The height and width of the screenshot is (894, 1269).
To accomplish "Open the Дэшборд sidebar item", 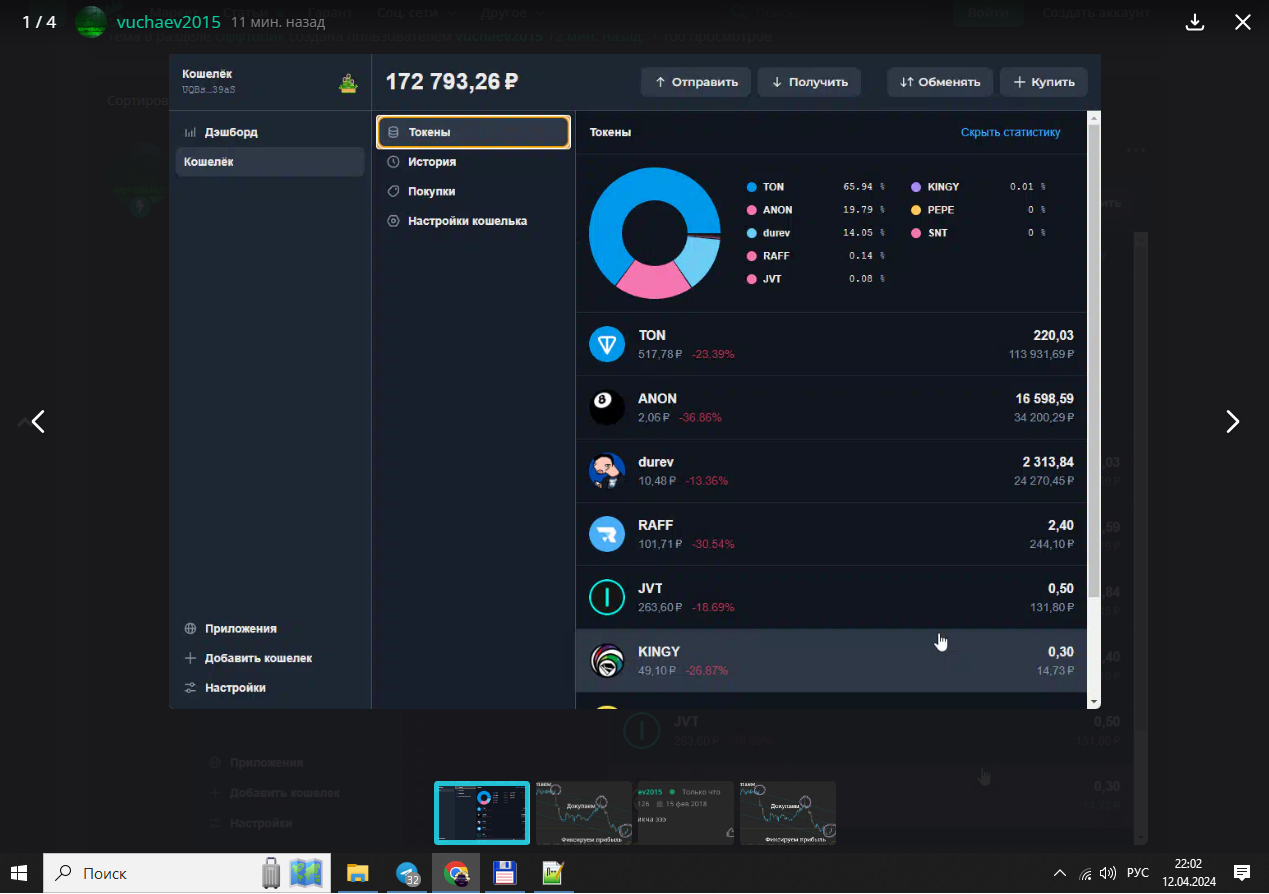I will (x=270, y=132).
